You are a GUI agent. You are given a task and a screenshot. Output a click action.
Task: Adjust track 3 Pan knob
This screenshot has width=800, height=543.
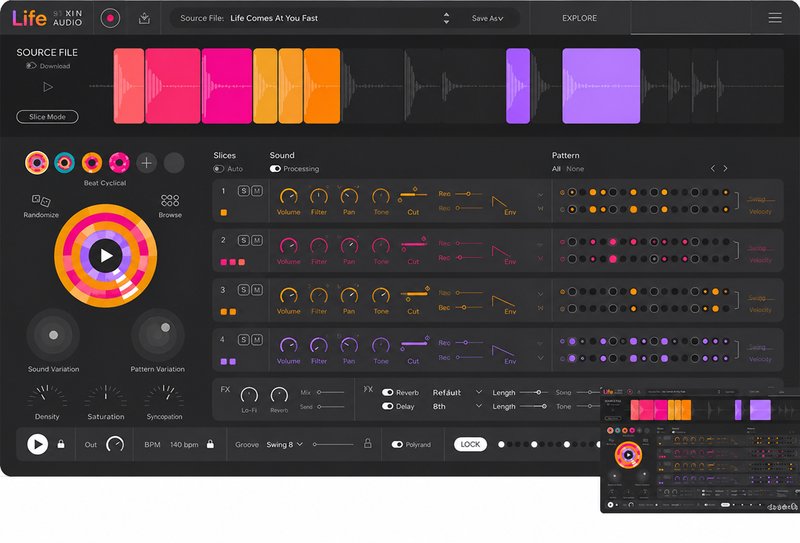[x=349, y=295]
